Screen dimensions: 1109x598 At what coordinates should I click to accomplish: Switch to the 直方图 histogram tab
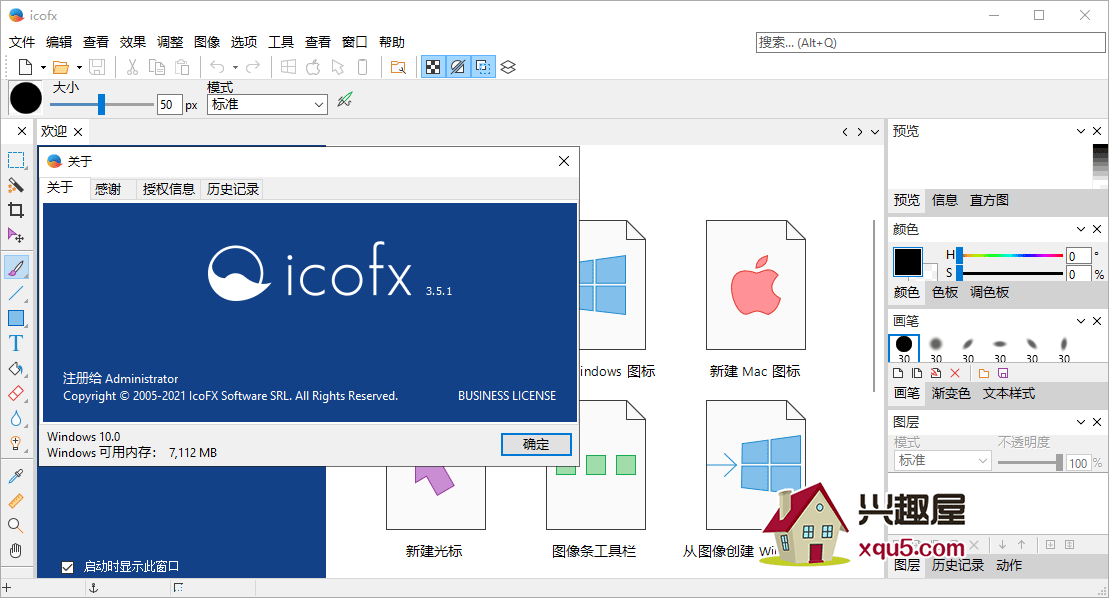[989, 200]
